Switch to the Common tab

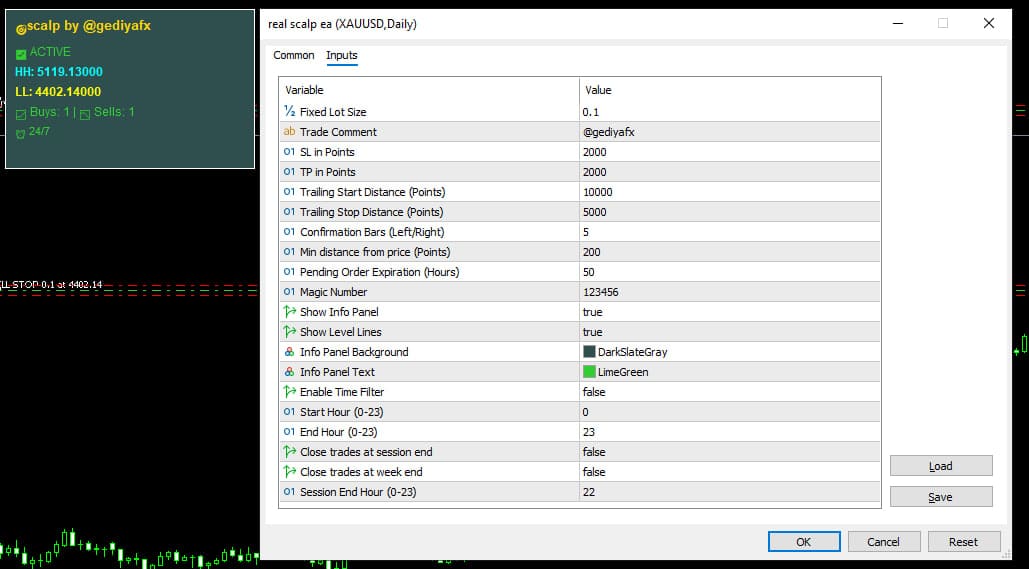(294, 56)
